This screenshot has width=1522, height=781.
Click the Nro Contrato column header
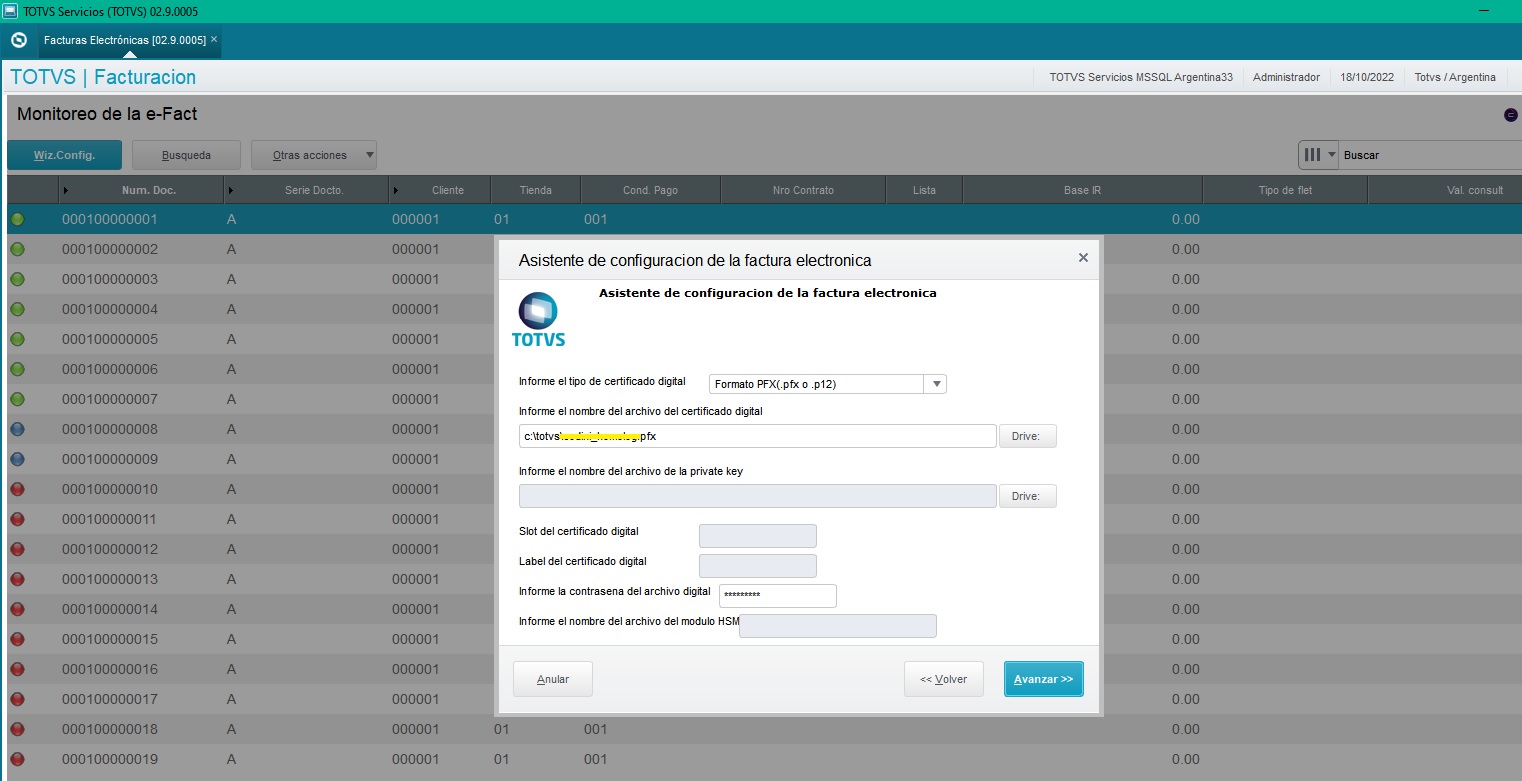pos(803,190)
